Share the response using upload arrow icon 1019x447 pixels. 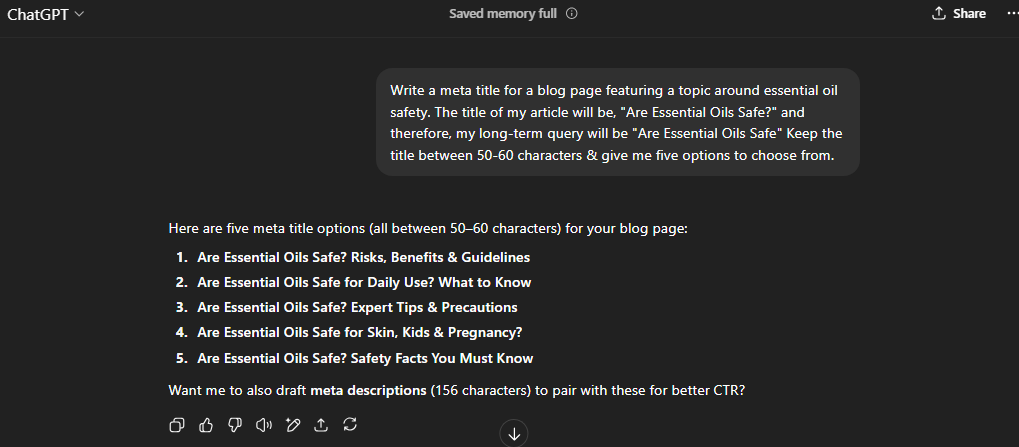coord(321,425)
